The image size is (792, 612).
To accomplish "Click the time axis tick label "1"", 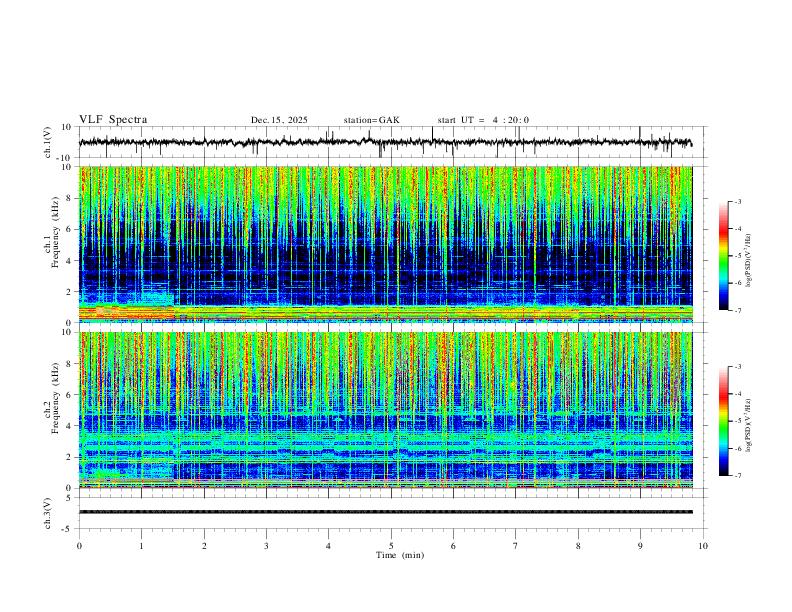I will pos(141,546).
